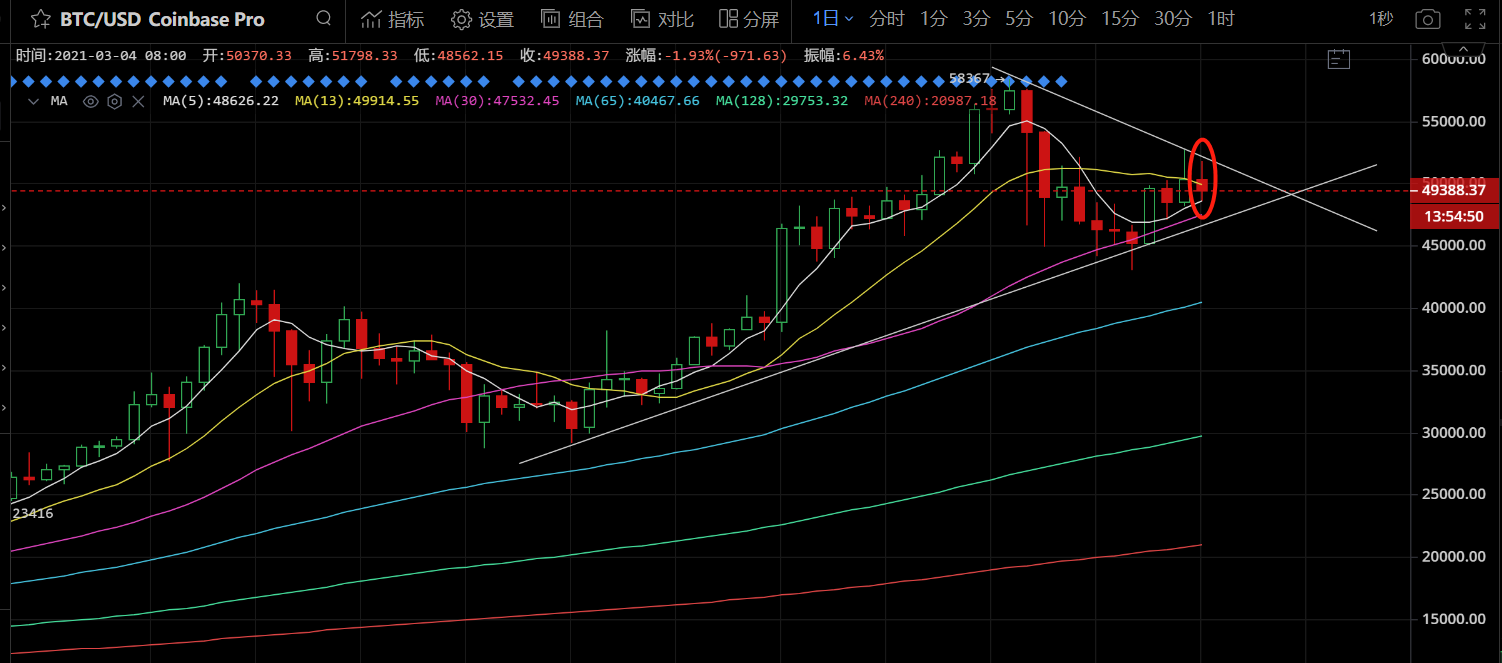1502x663 pixels.
Task: Collapse the top toolbar with up chevron
Action: pyautogui.click(x=1465, y=50)
